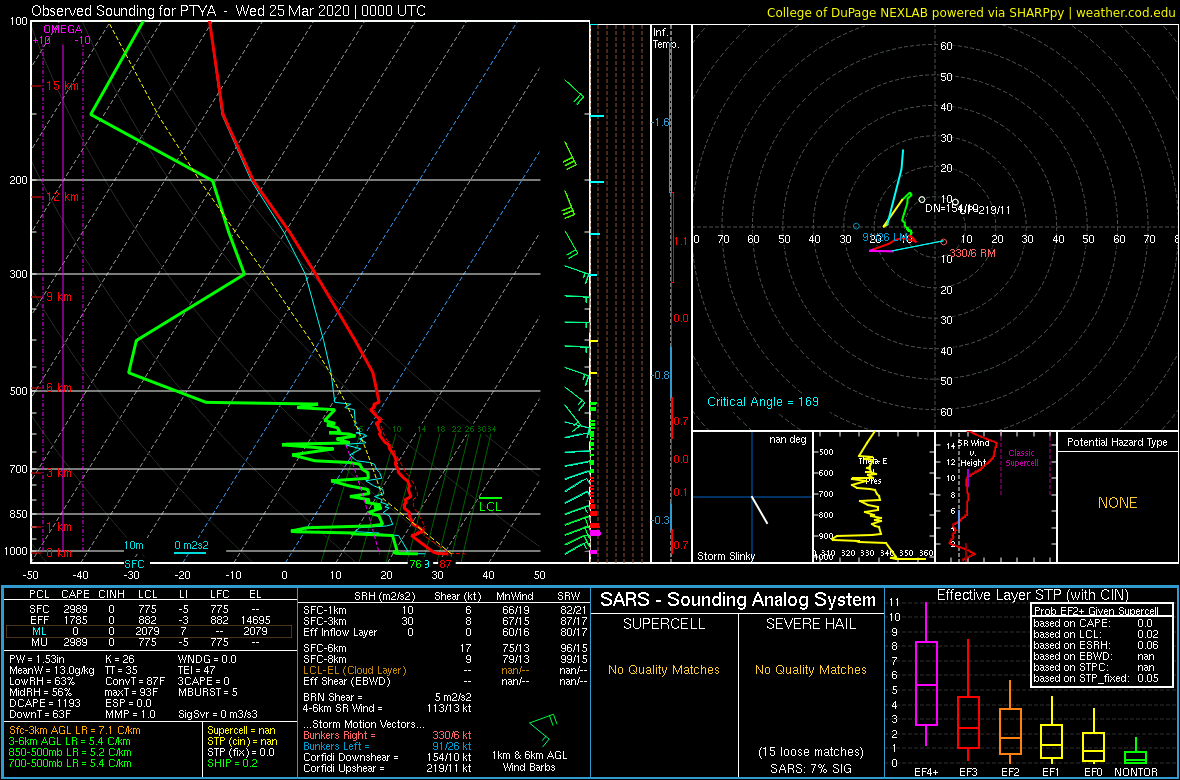Click the weather.cod.edu NEXLAB credit link
Viewport: 1180px width, 780px height.
pos(972,12)
